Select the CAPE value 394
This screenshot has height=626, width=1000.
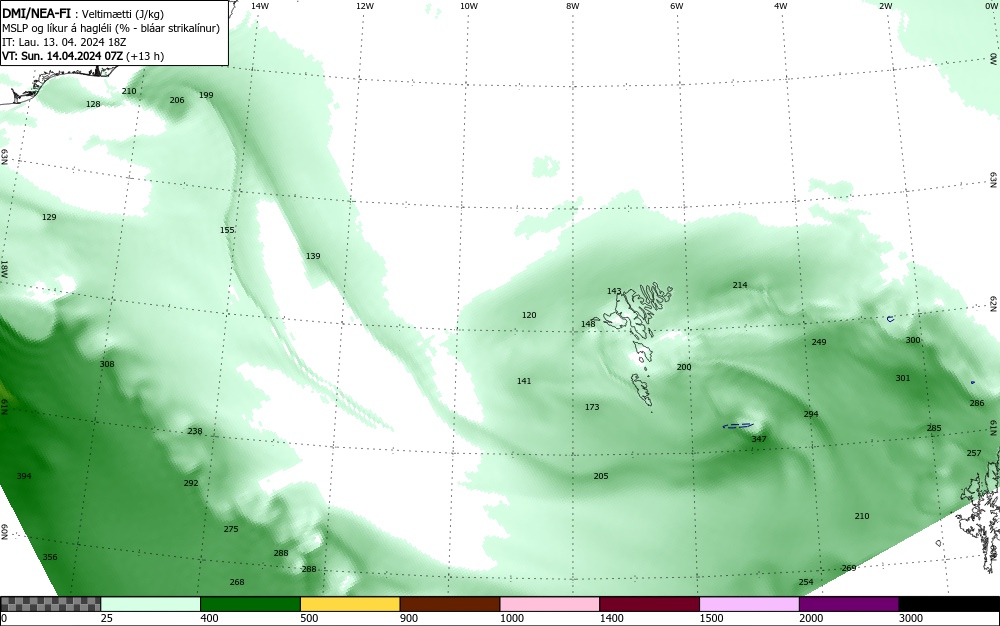tap(24, 476)
